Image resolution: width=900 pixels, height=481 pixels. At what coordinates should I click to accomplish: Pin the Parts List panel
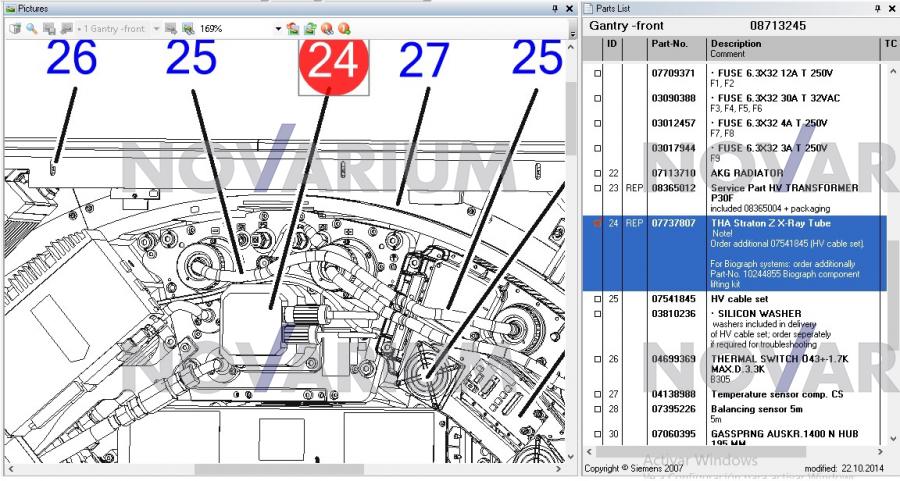[x=876, y=8]
